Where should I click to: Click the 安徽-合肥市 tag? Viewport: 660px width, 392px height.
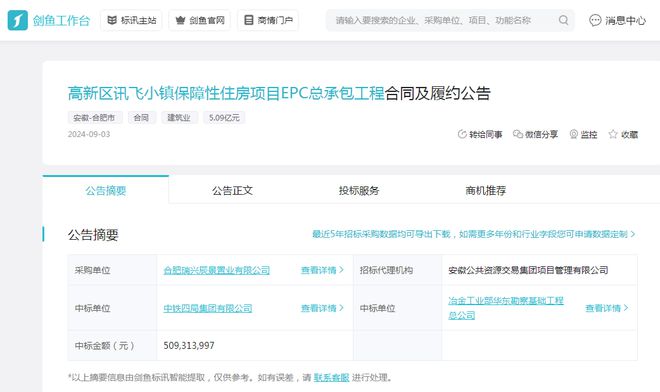pos(95,117)
